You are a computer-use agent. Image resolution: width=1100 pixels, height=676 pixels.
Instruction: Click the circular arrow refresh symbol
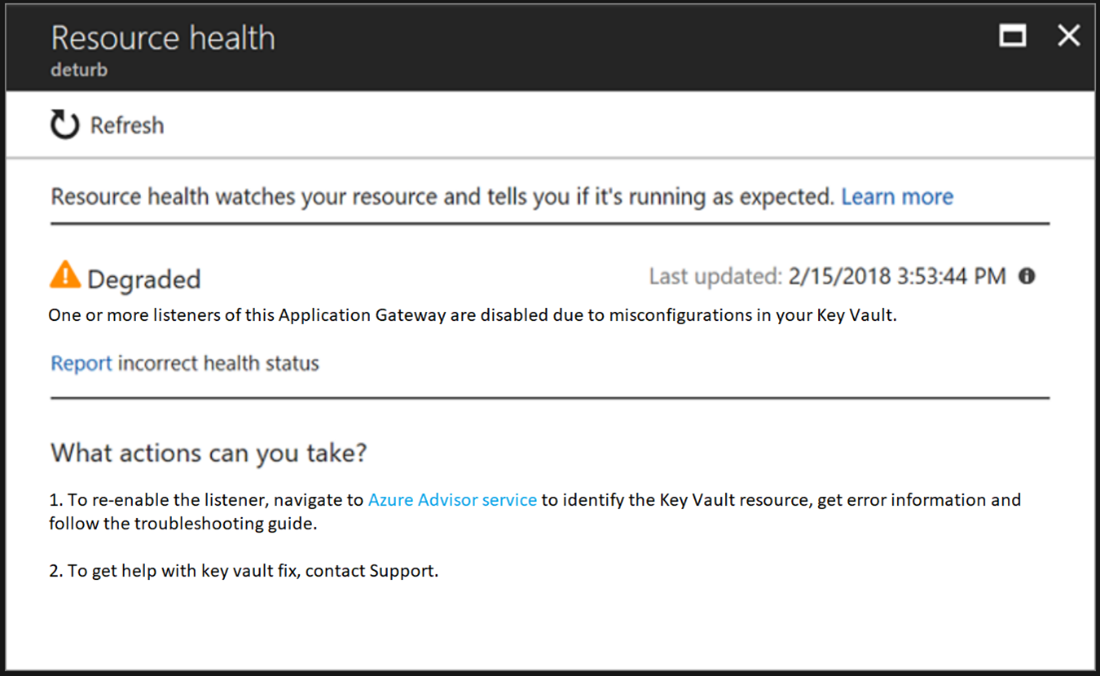click(x=62, y=124)
